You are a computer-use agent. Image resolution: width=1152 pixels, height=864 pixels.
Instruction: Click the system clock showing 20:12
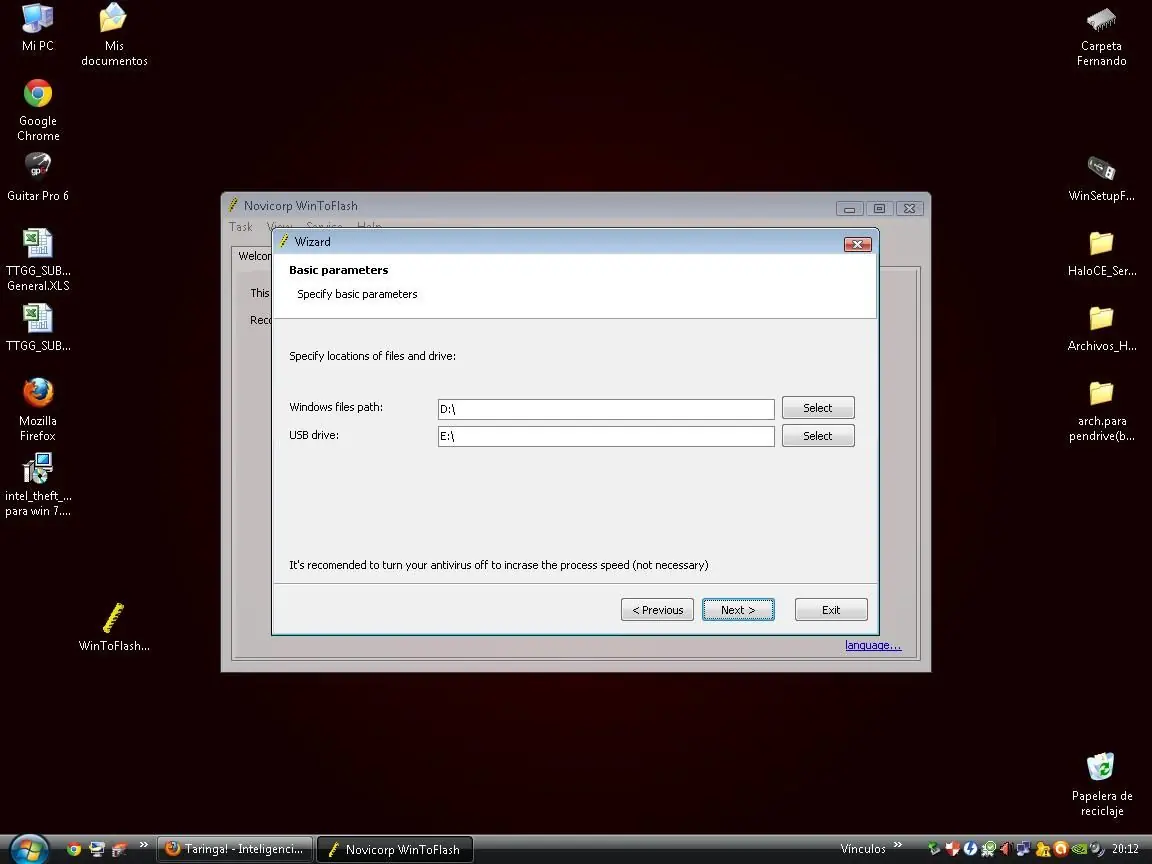pos(1125,849)
